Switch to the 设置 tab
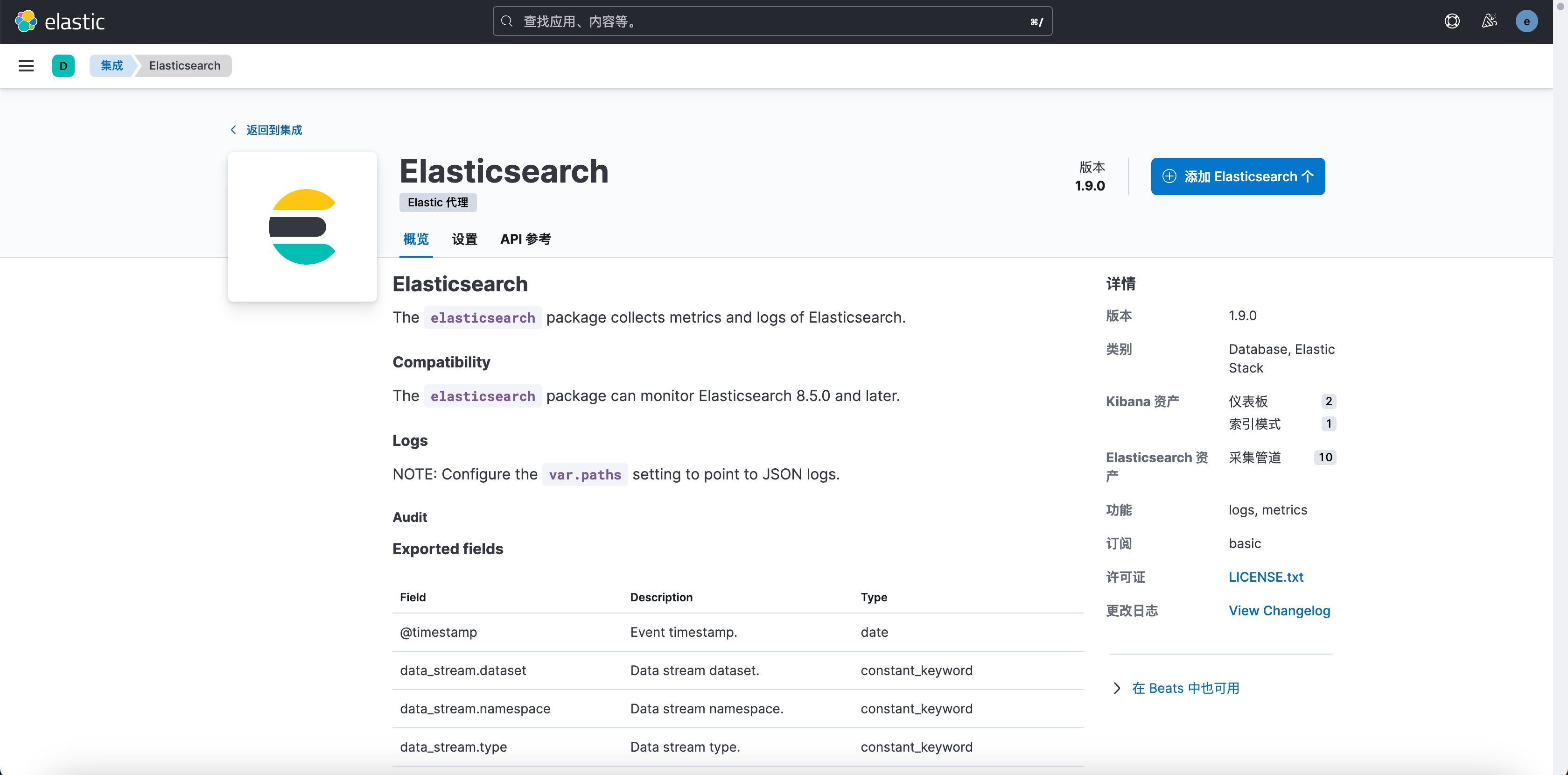 464,239
